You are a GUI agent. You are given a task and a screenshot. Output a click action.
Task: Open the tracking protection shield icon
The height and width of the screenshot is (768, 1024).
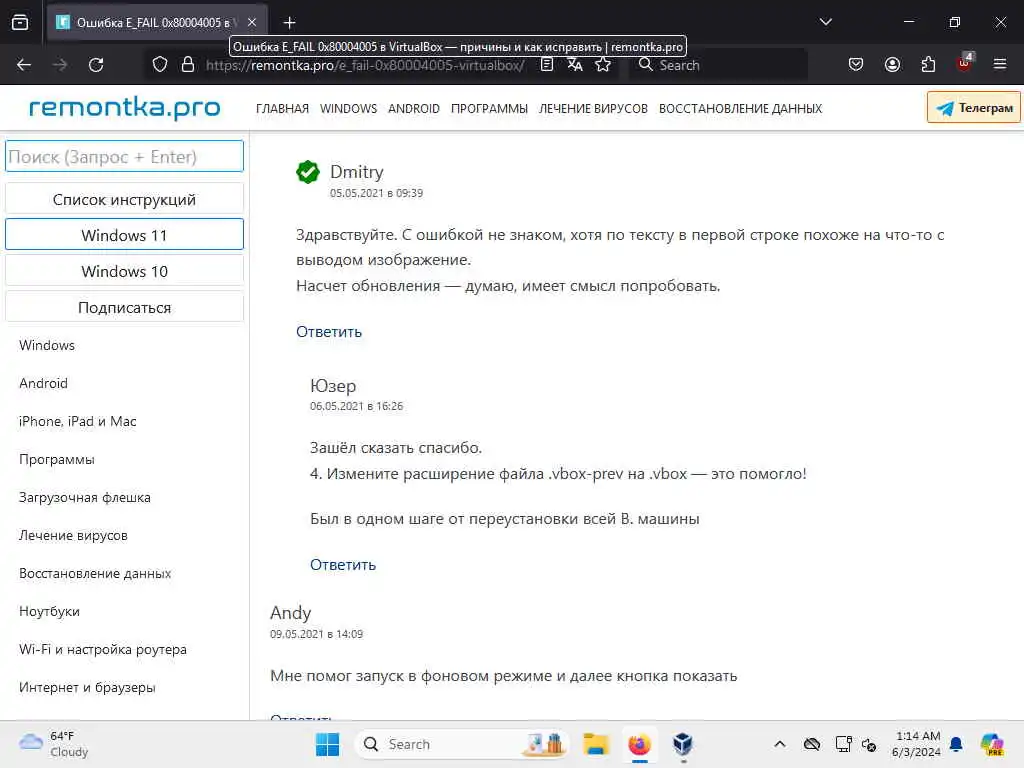click(x=160, y=65)
